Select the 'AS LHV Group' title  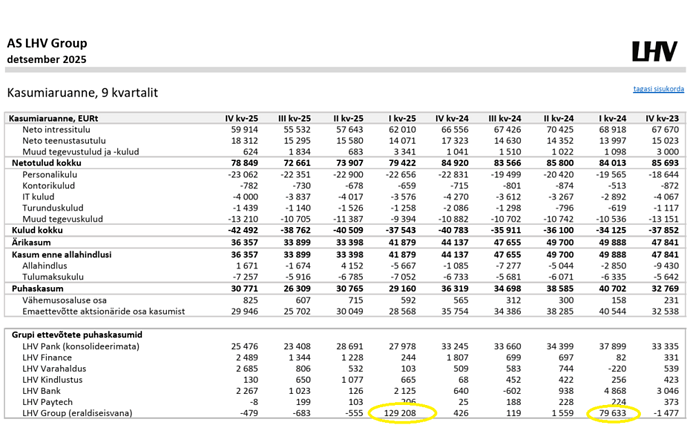pyautogui.click(x=47, y=43)
